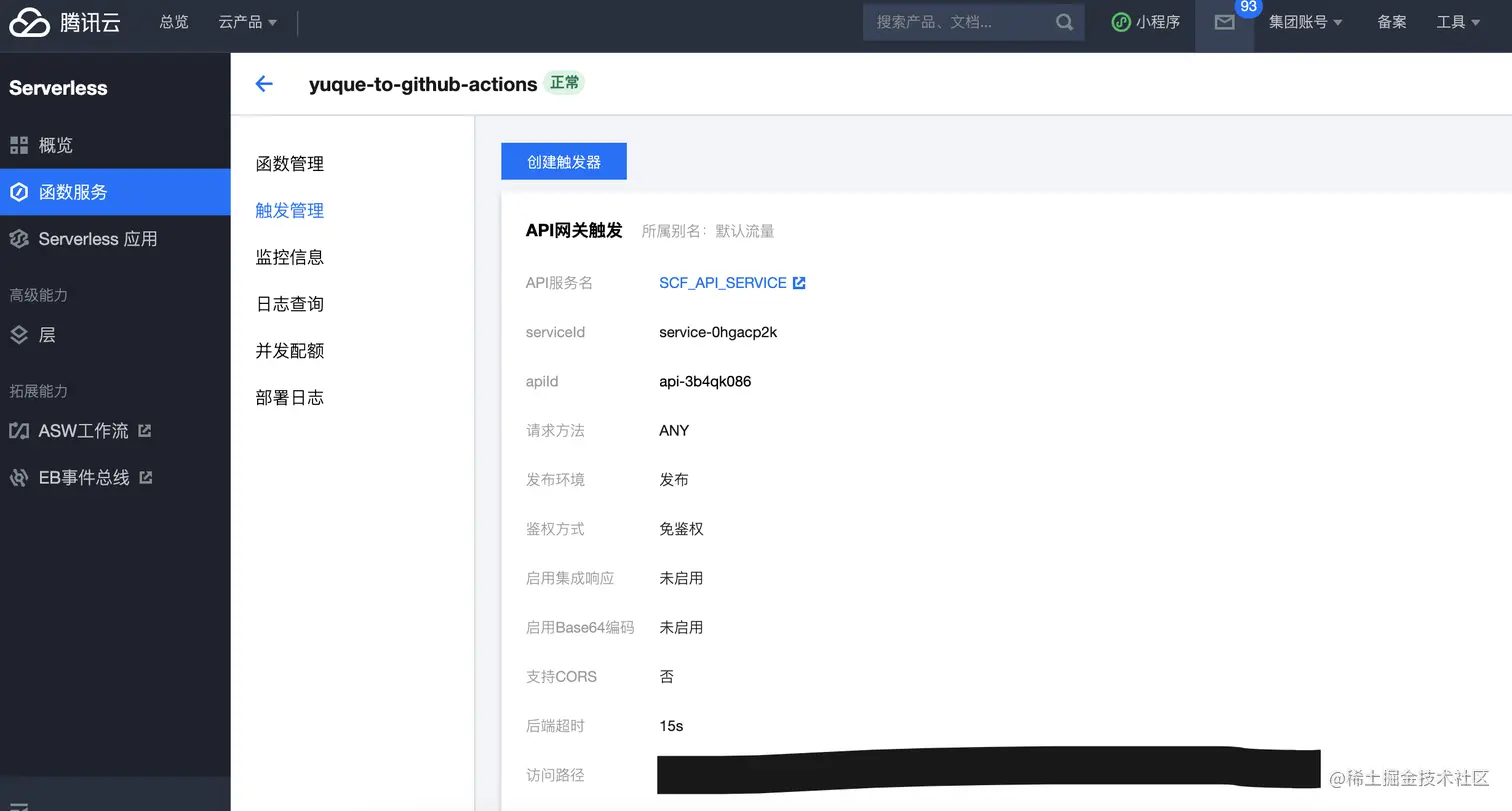The width and height of the screenshot is (1512, 811).
Task: Click the 正常 status badge
Action: click(x=564, y=83)
